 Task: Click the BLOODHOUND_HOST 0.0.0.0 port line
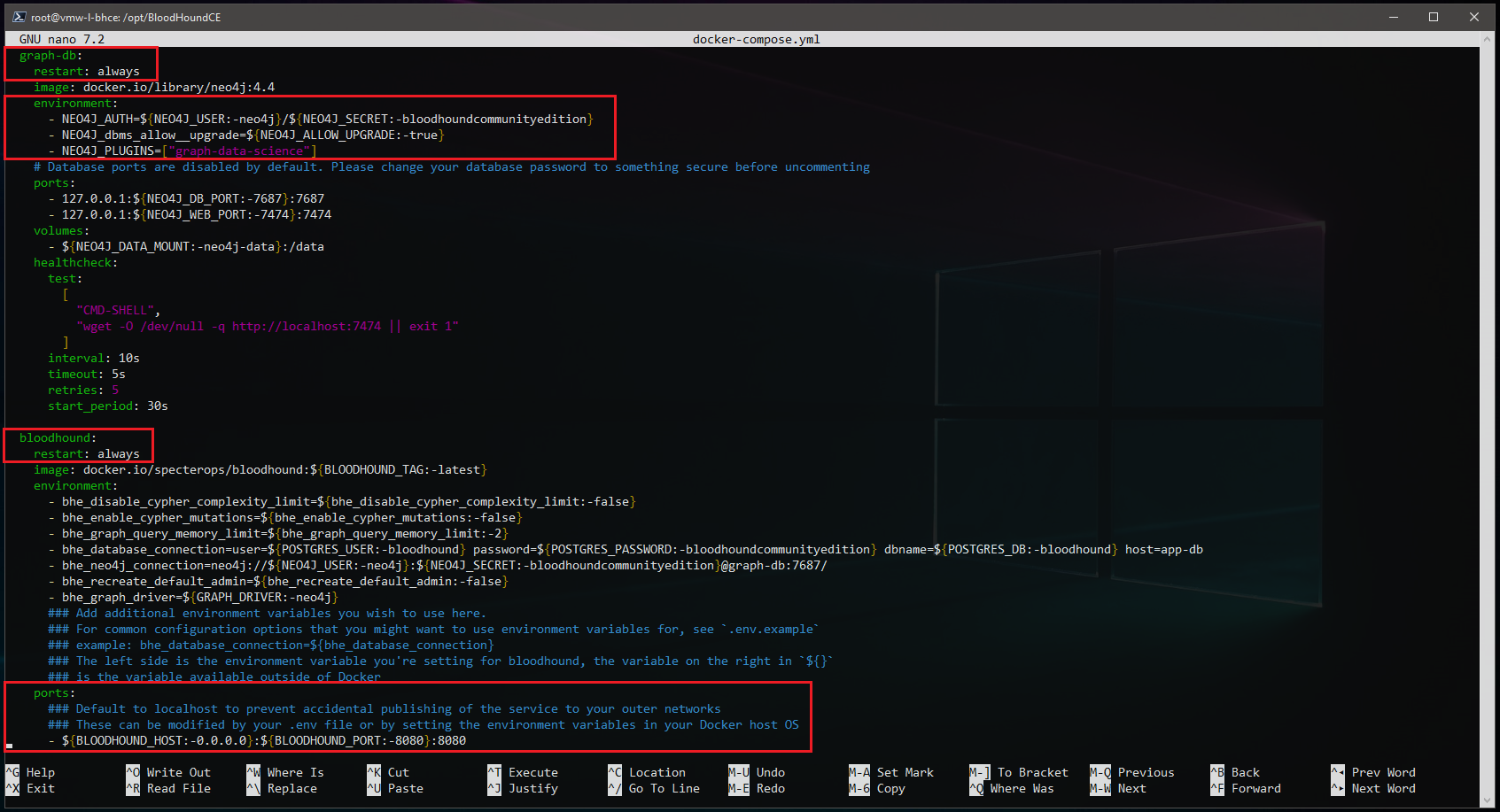click(x=257, y=740)
